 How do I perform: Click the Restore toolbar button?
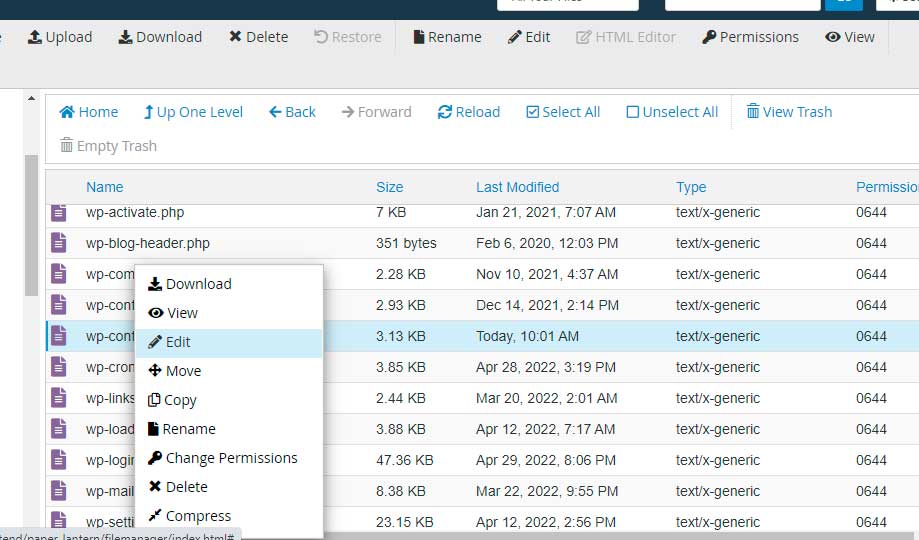pos(348,37)
